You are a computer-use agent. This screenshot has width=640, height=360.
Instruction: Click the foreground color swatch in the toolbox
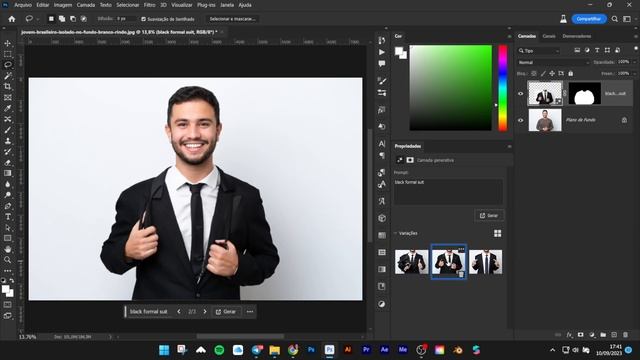[6, 290]
